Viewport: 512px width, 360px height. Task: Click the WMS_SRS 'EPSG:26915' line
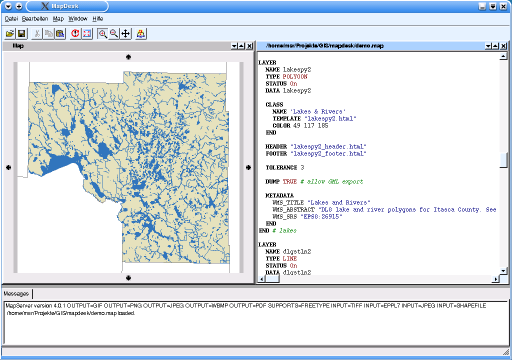(x=307, y=216)
